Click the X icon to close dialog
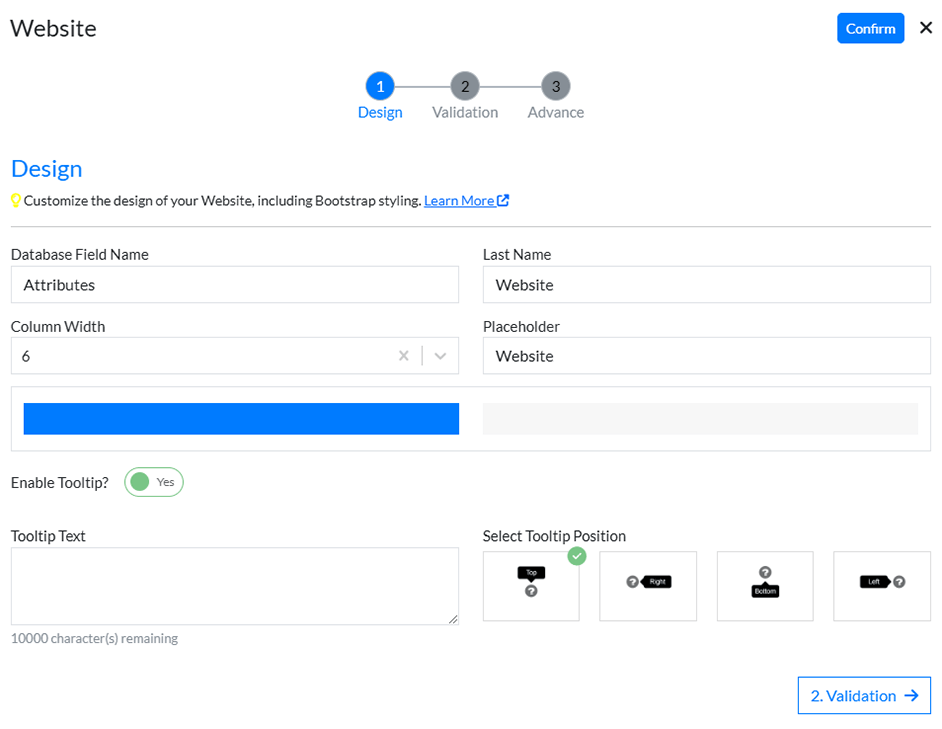 point(926,28)
